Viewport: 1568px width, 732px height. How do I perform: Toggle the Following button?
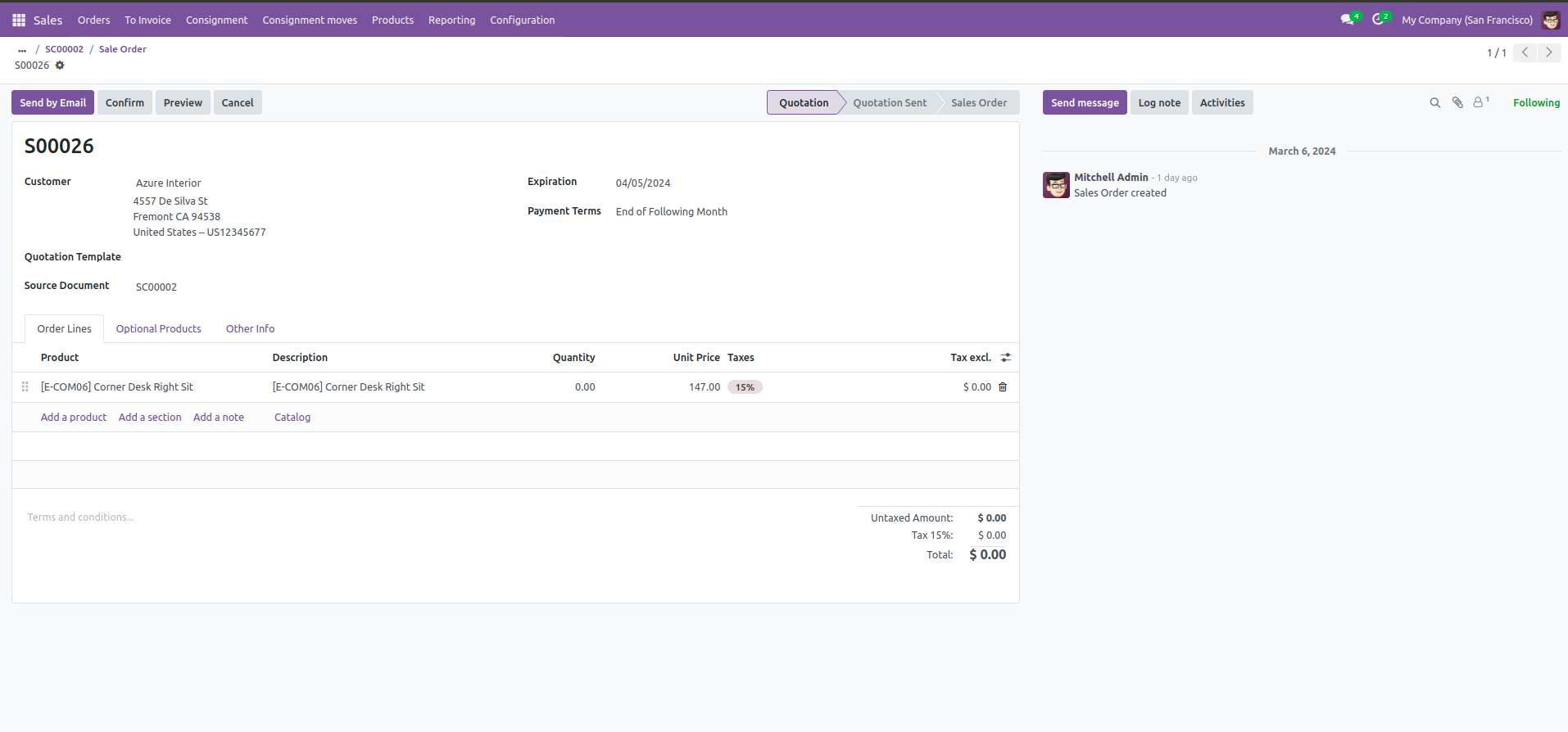(x=1536, y=103)
